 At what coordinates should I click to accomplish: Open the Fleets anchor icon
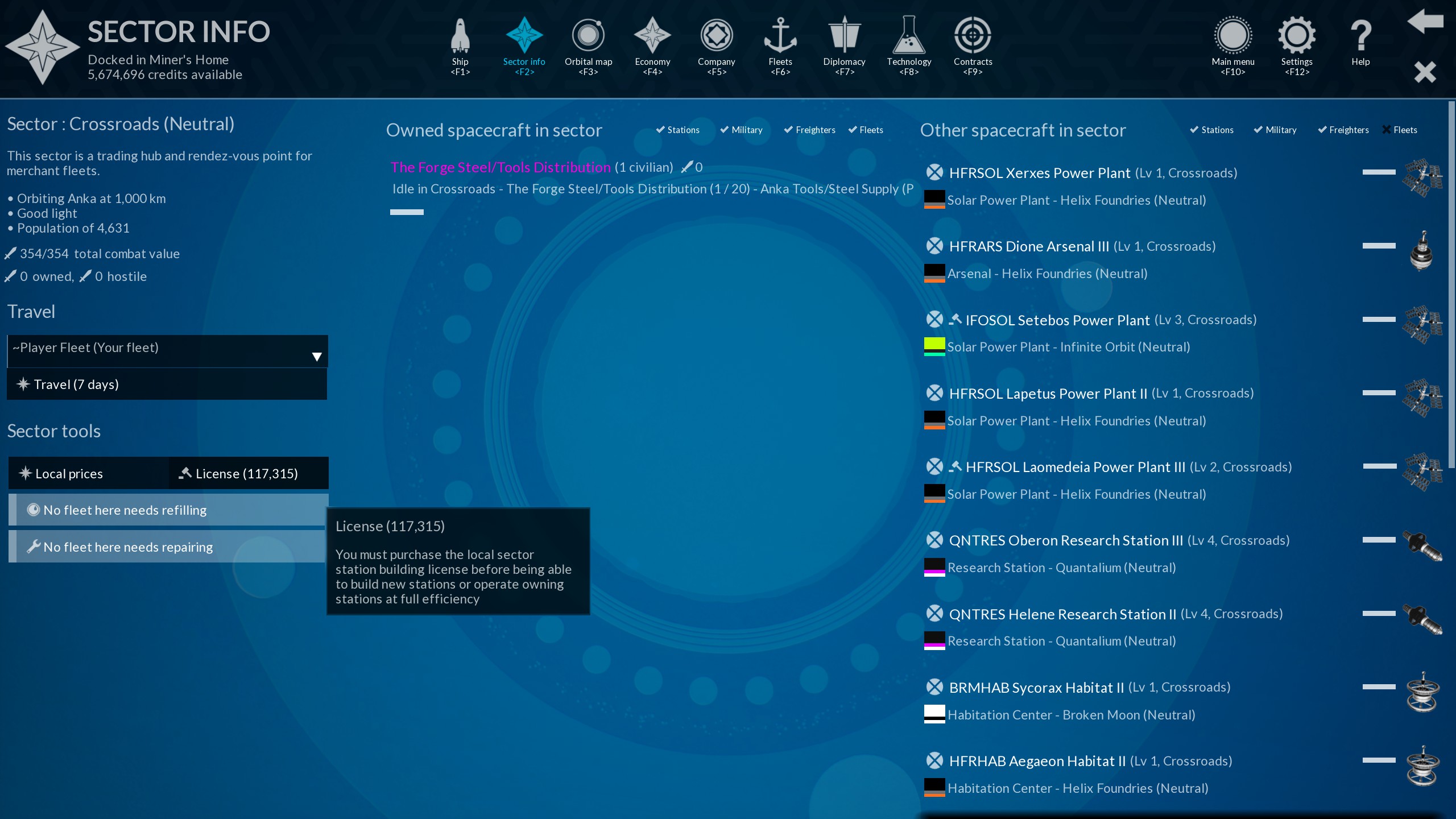pyautogui.click(x=780, y=35)
